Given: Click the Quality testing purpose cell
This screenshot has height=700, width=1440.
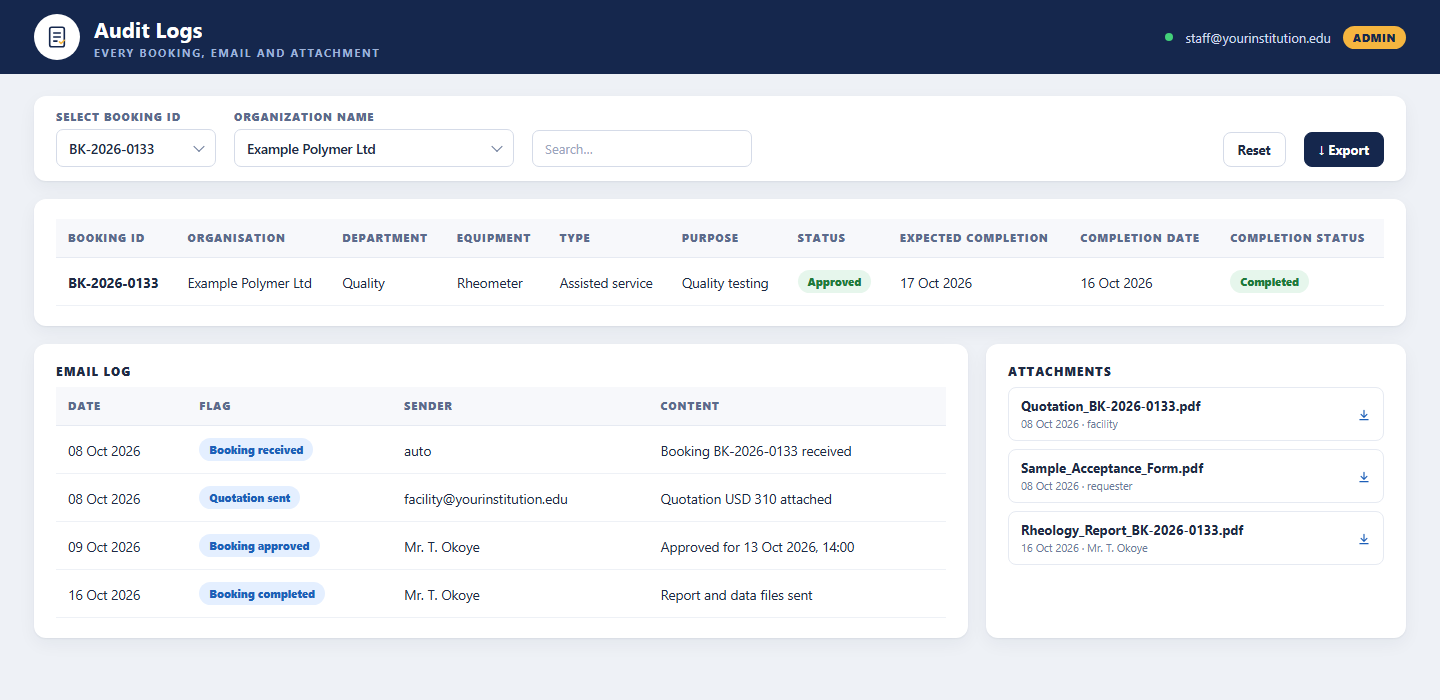Looking at the screenshot, I should point(725,283).
